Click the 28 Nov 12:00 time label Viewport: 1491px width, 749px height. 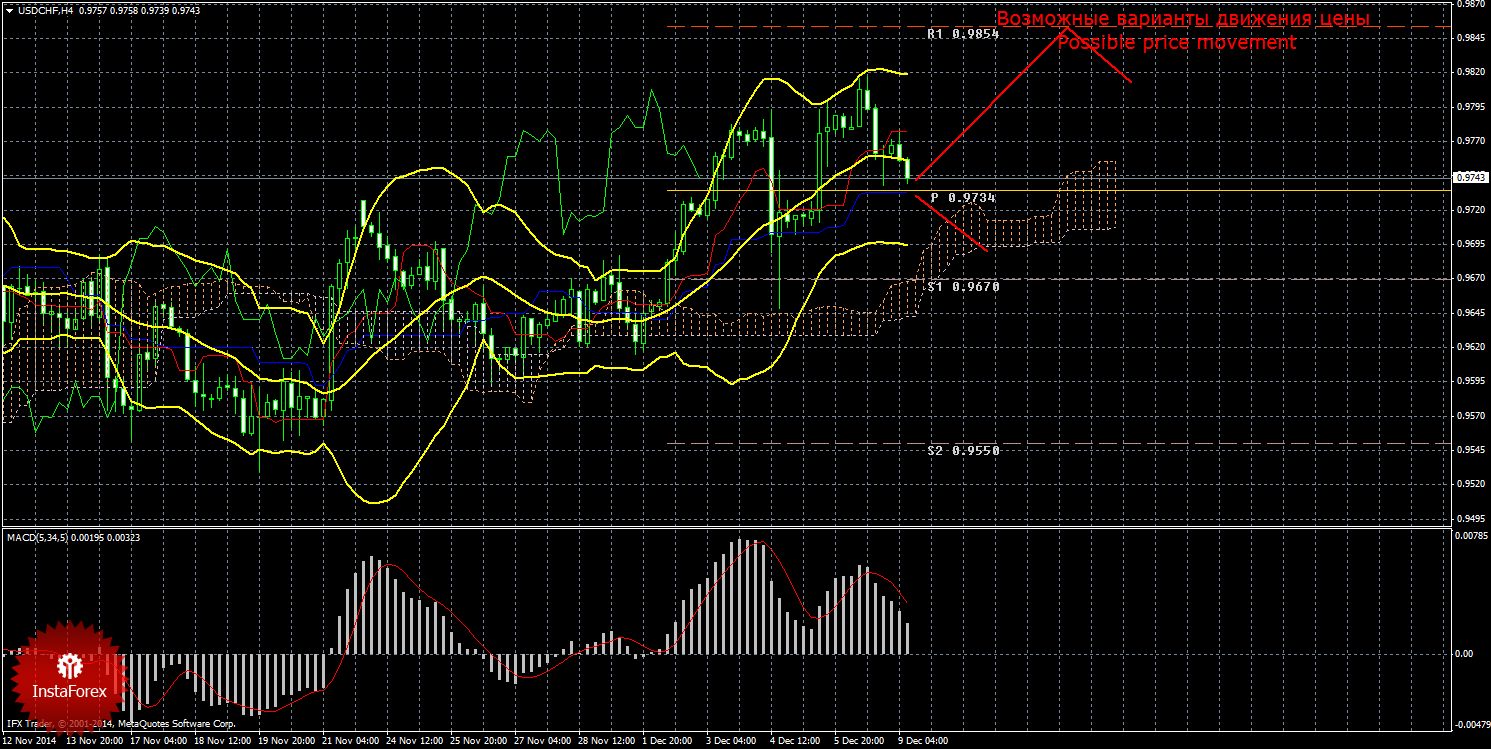[x=607, y=742]
